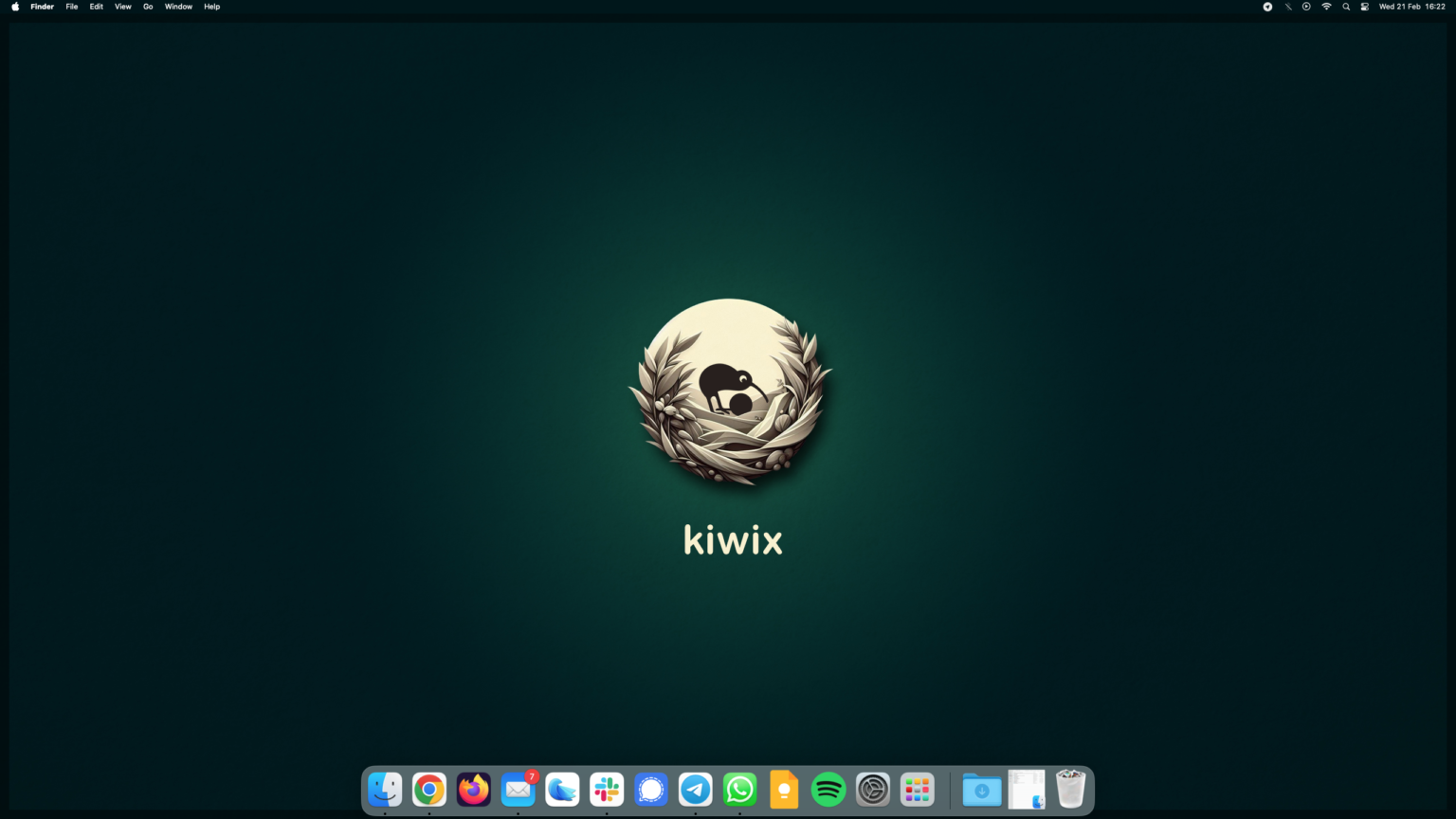This screenshot has height=819, width=1456.
Task: Open the Trash
Action: pyautogui.click(x=1069, y=789)
